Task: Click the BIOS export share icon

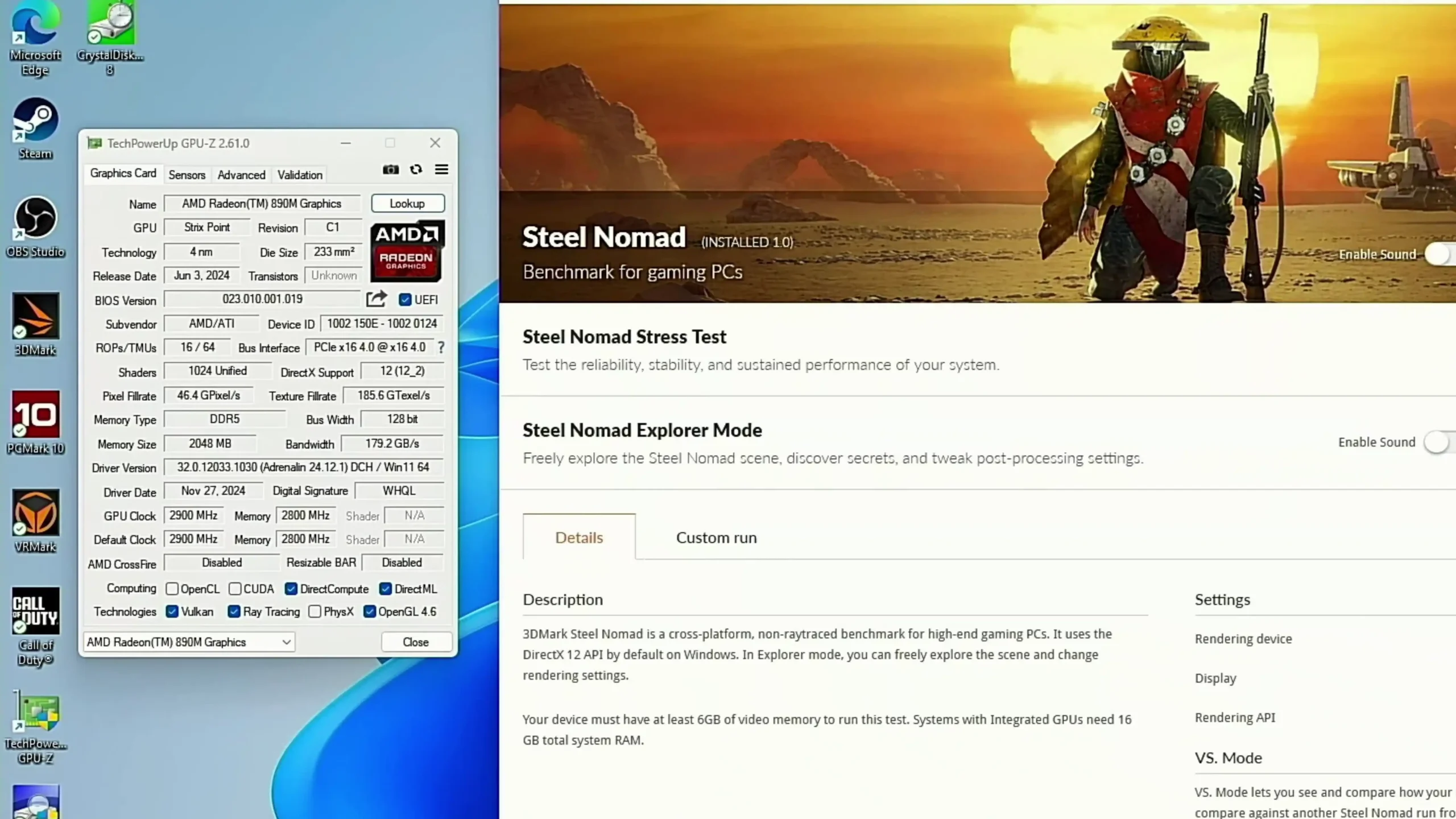Action: click(376, 299)
